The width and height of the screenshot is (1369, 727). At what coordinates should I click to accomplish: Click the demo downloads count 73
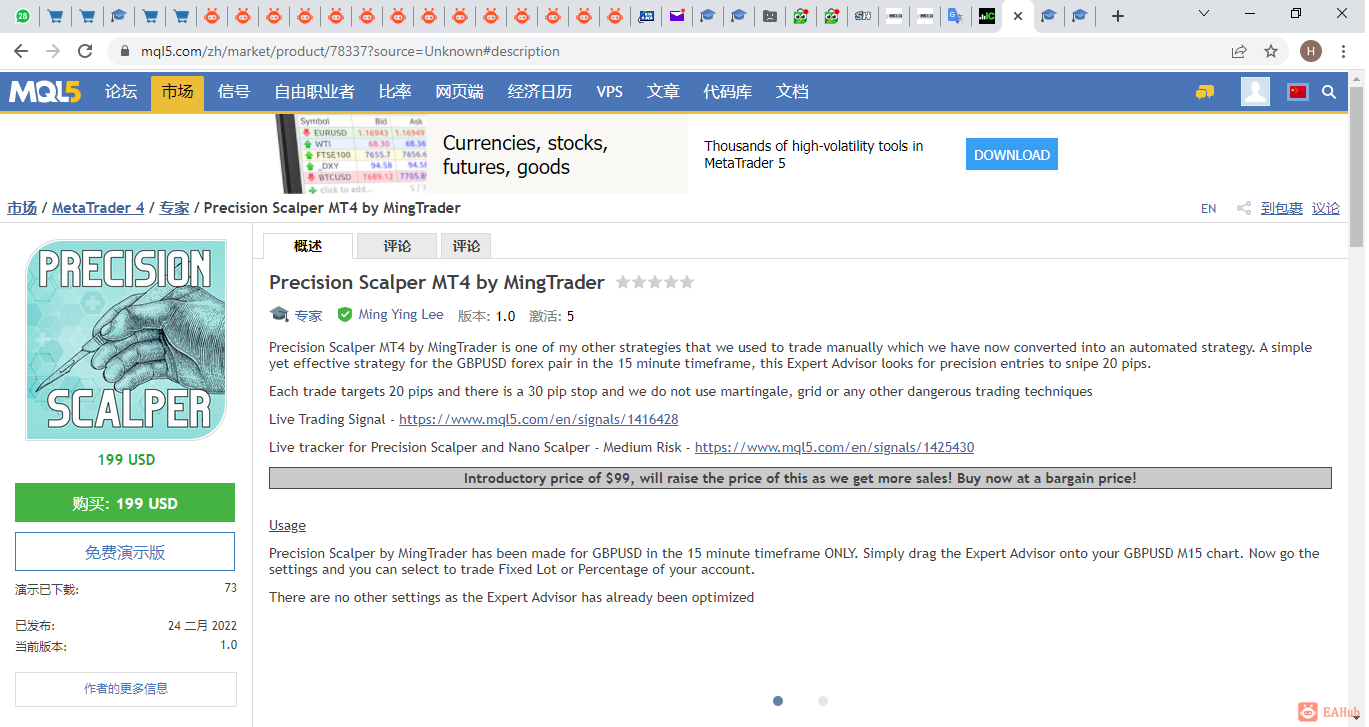click(x=230, y=588)
